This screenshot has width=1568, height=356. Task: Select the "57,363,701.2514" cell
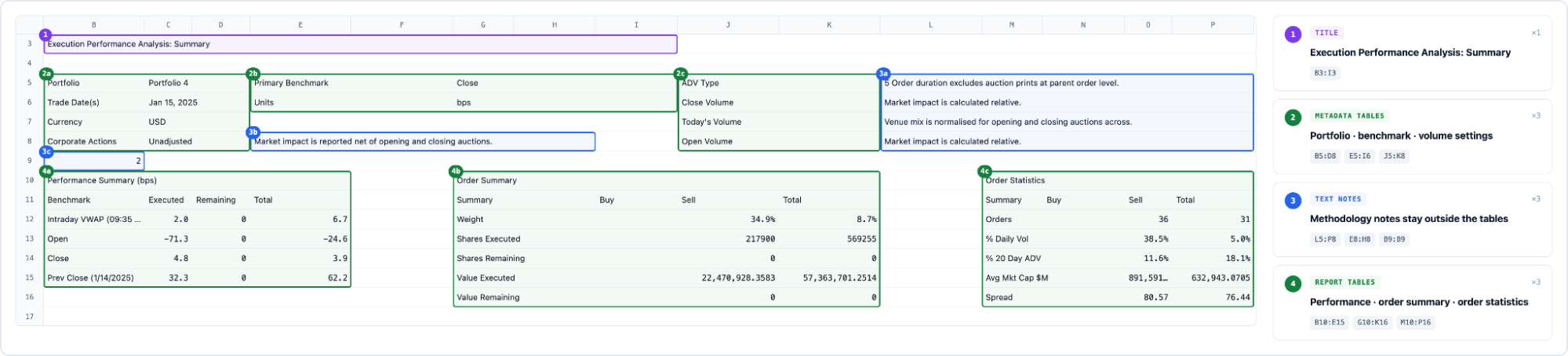pyautogui.click(x=829, y=278)
